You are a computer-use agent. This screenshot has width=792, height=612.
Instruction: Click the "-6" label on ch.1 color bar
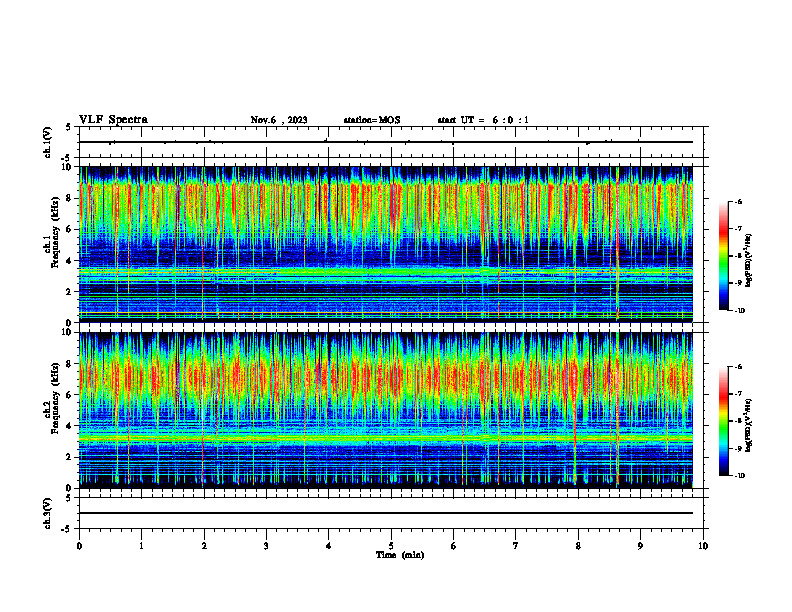click(x=738, y=201)
